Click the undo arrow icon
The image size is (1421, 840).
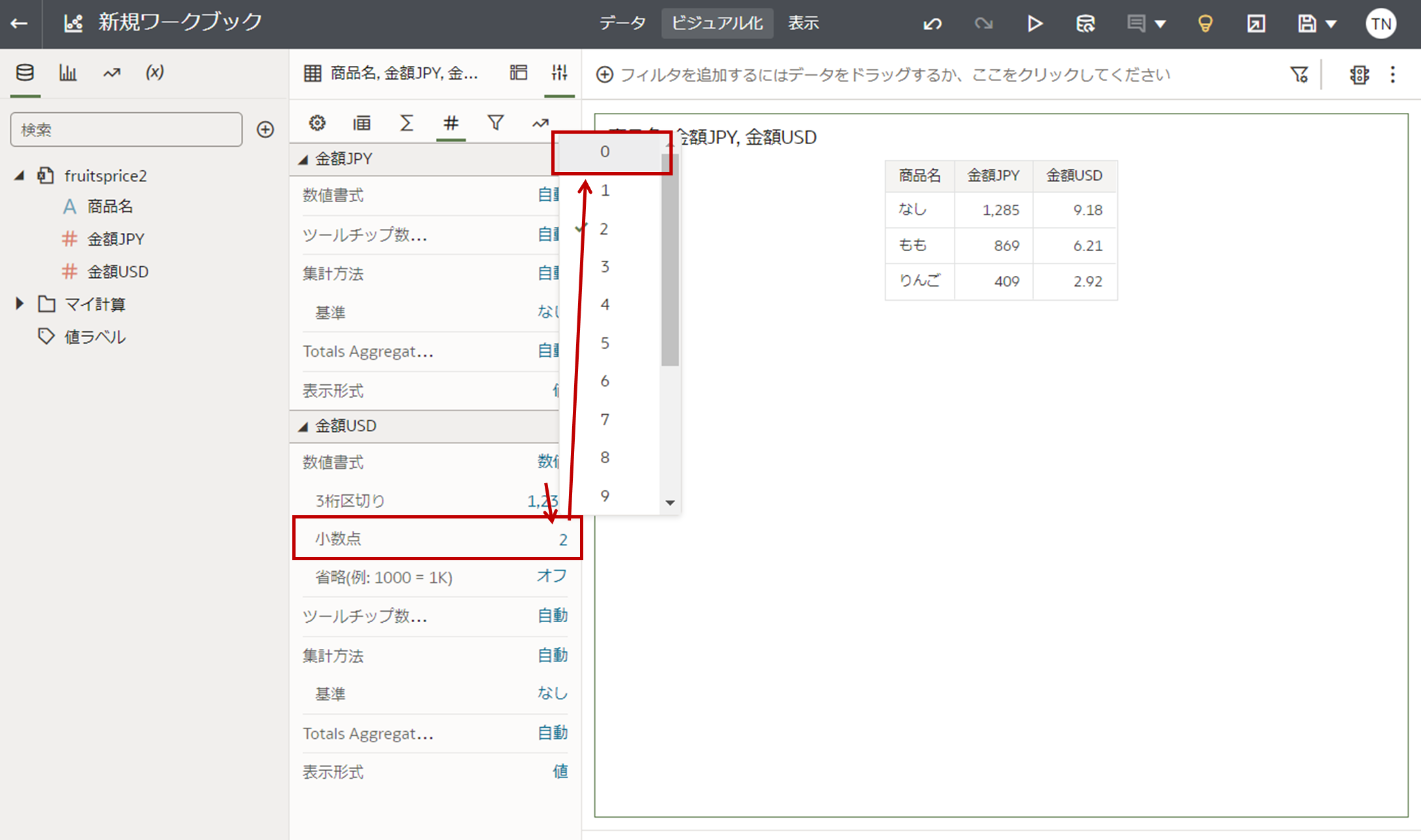point(932,24)
